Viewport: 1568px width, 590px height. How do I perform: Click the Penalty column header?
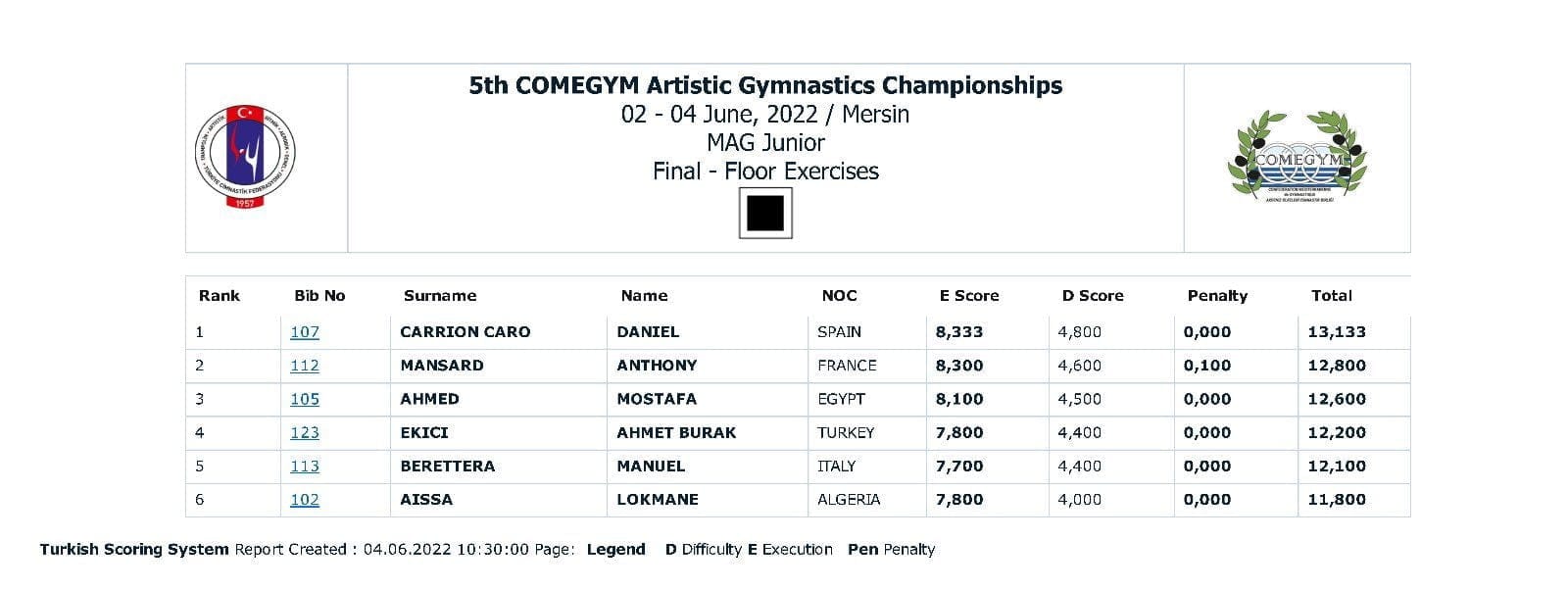point(1217,295)
